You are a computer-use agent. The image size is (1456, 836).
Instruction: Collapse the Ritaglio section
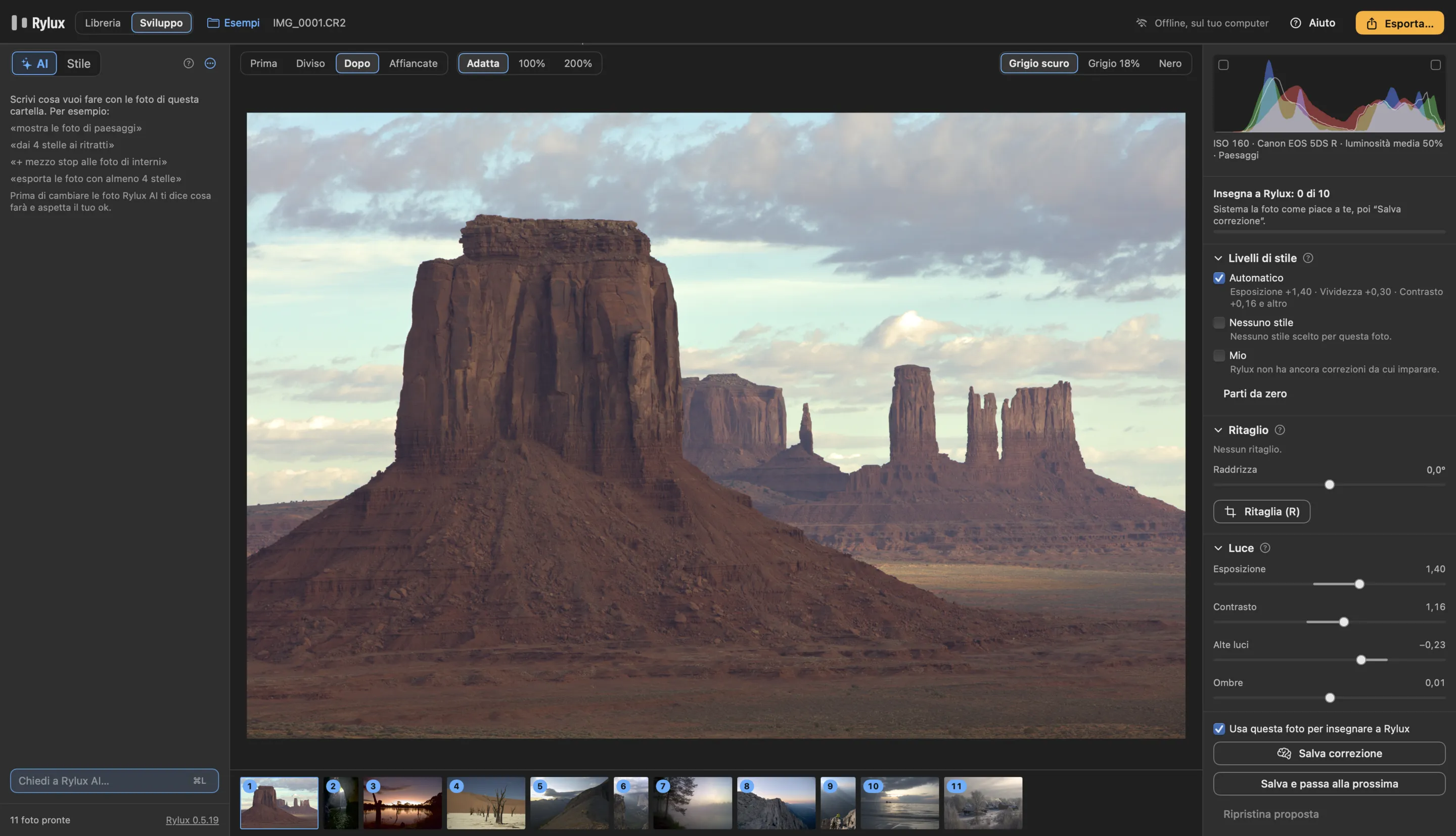pyautogui.click(x=1218, y=430)
